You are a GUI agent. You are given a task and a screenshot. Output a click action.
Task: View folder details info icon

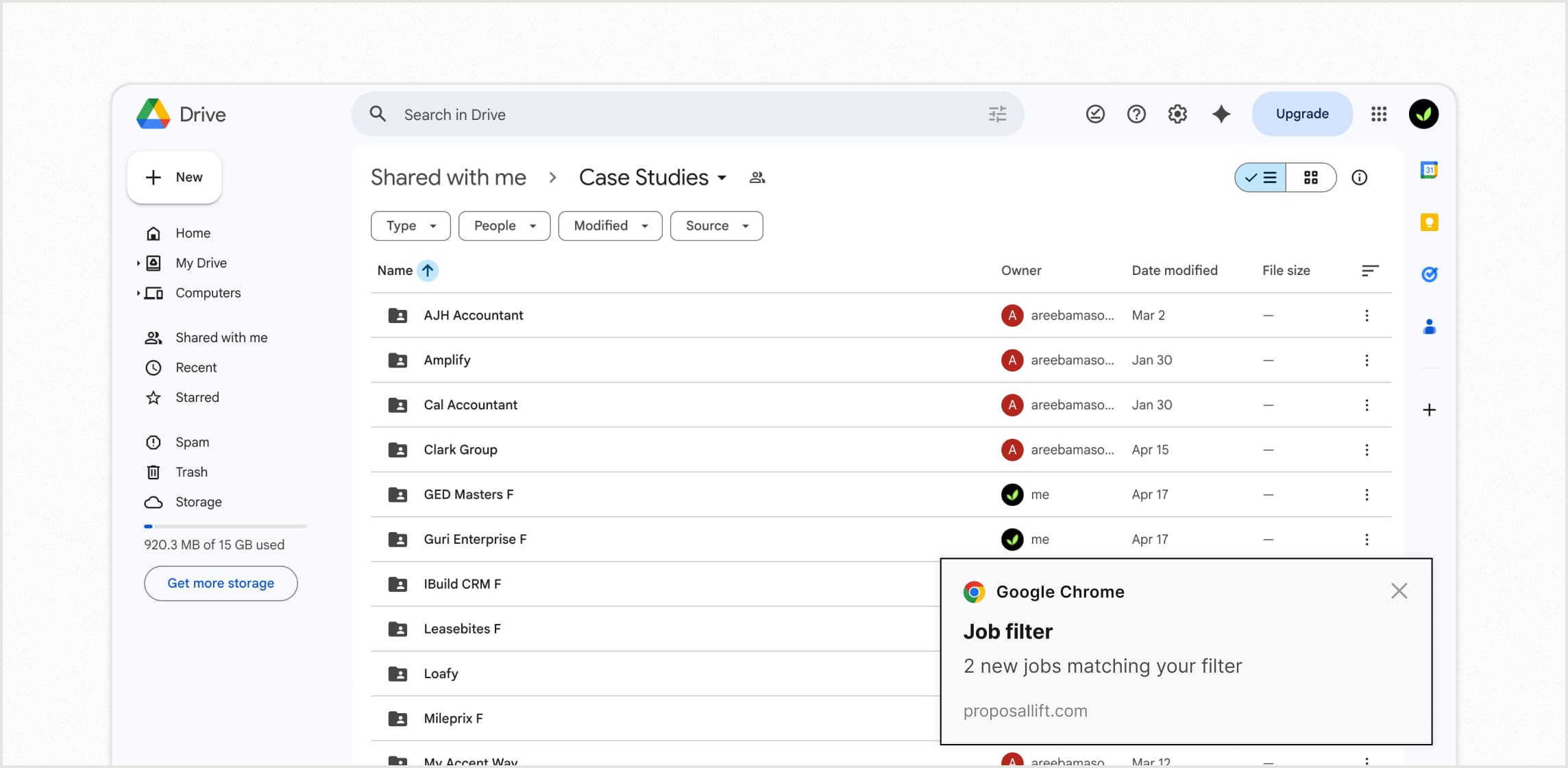(x=1359, y=178)
